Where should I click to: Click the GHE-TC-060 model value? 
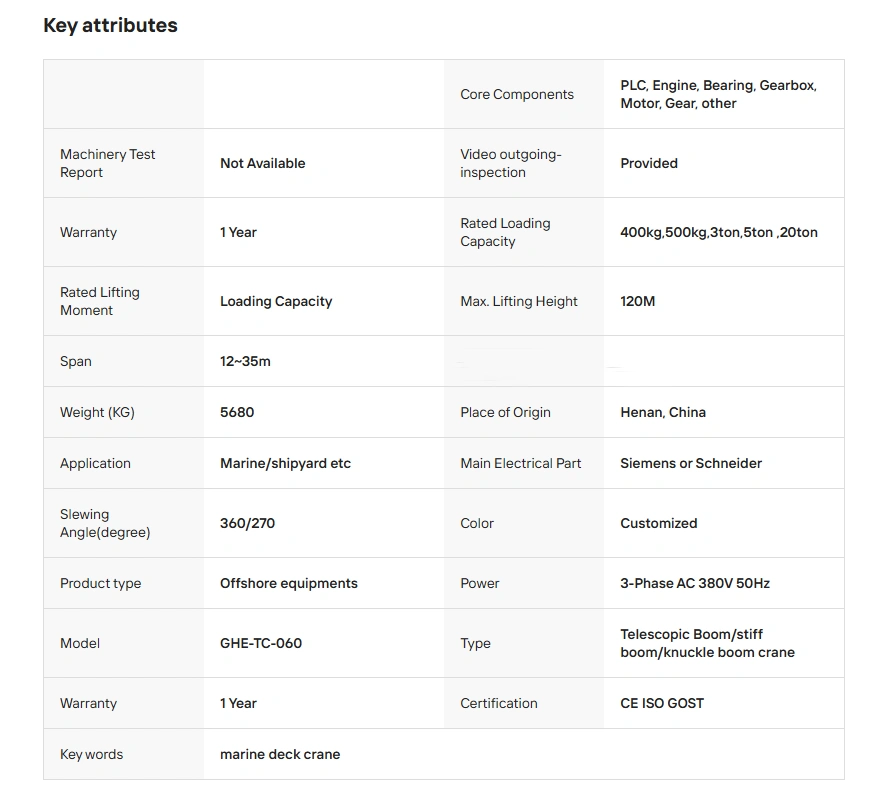coord(261,643)
